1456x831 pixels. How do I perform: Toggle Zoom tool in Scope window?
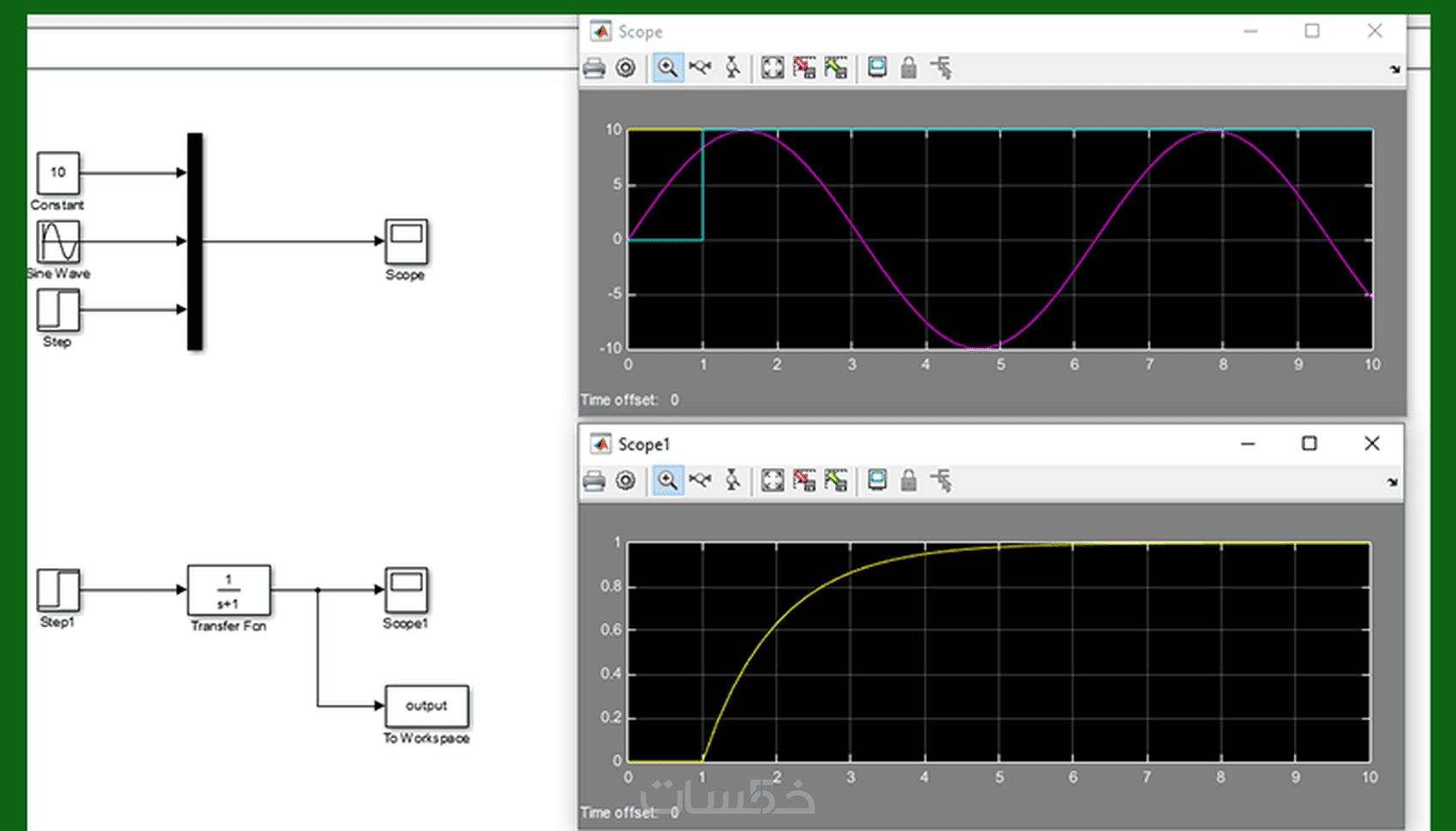[x=668, y=68]
